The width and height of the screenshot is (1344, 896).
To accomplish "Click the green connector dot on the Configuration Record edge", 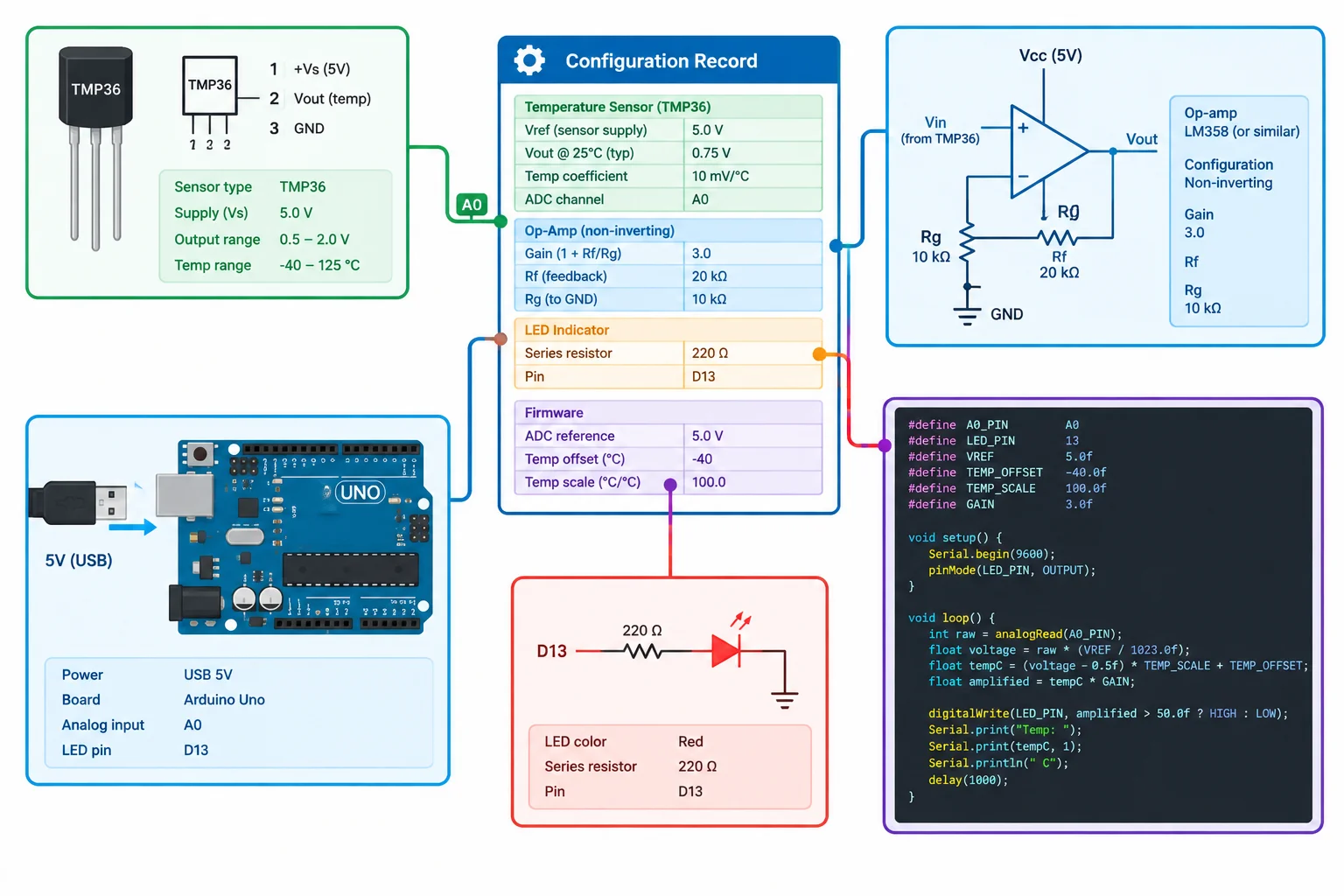I will pos(500,221).
